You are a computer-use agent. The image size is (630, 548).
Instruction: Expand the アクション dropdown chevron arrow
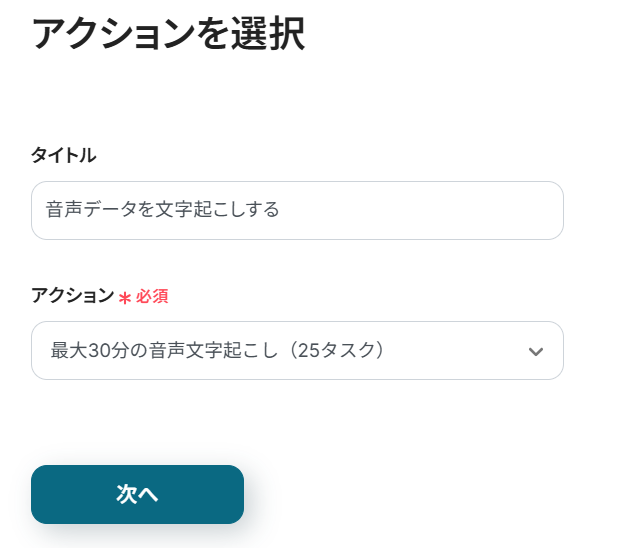[x=536, y=351]
